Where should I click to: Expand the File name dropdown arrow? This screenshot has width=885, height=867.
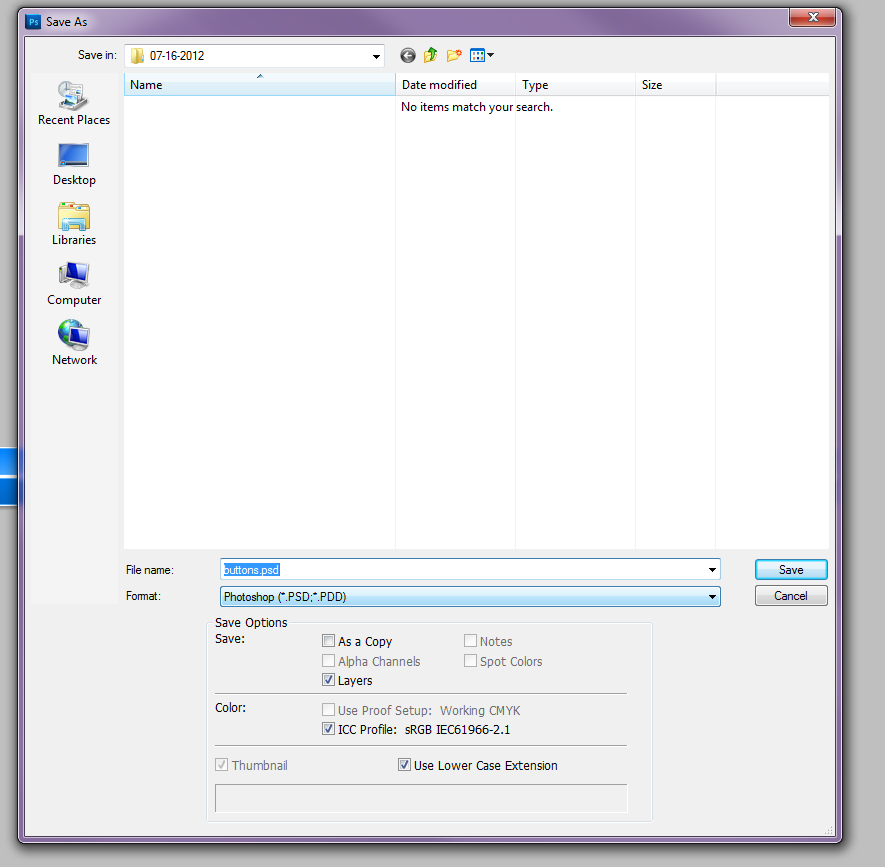[x=712, y=570]
